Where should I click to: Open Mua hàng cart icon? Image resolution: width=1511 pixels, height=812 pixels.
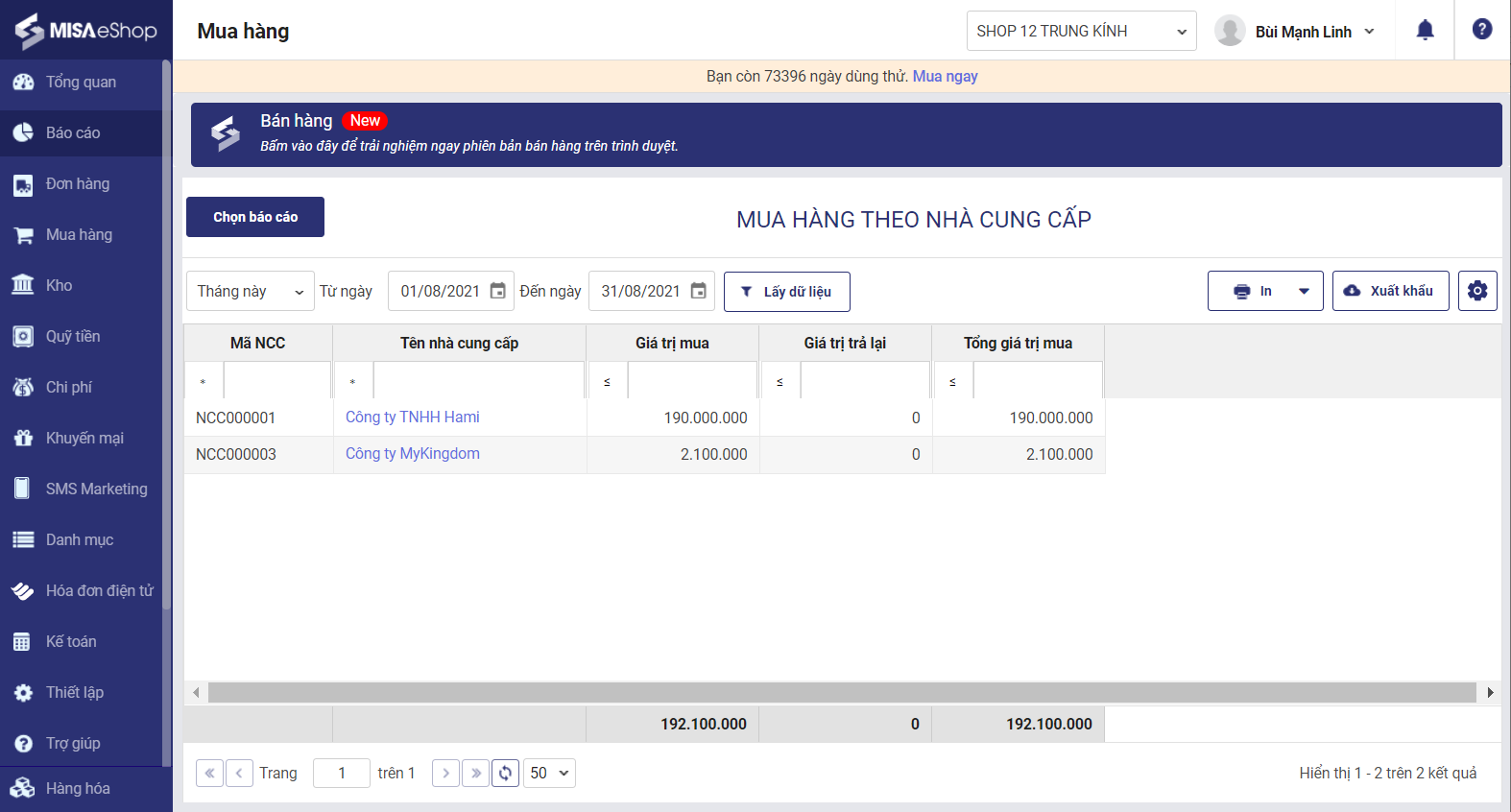coord(23,235)
